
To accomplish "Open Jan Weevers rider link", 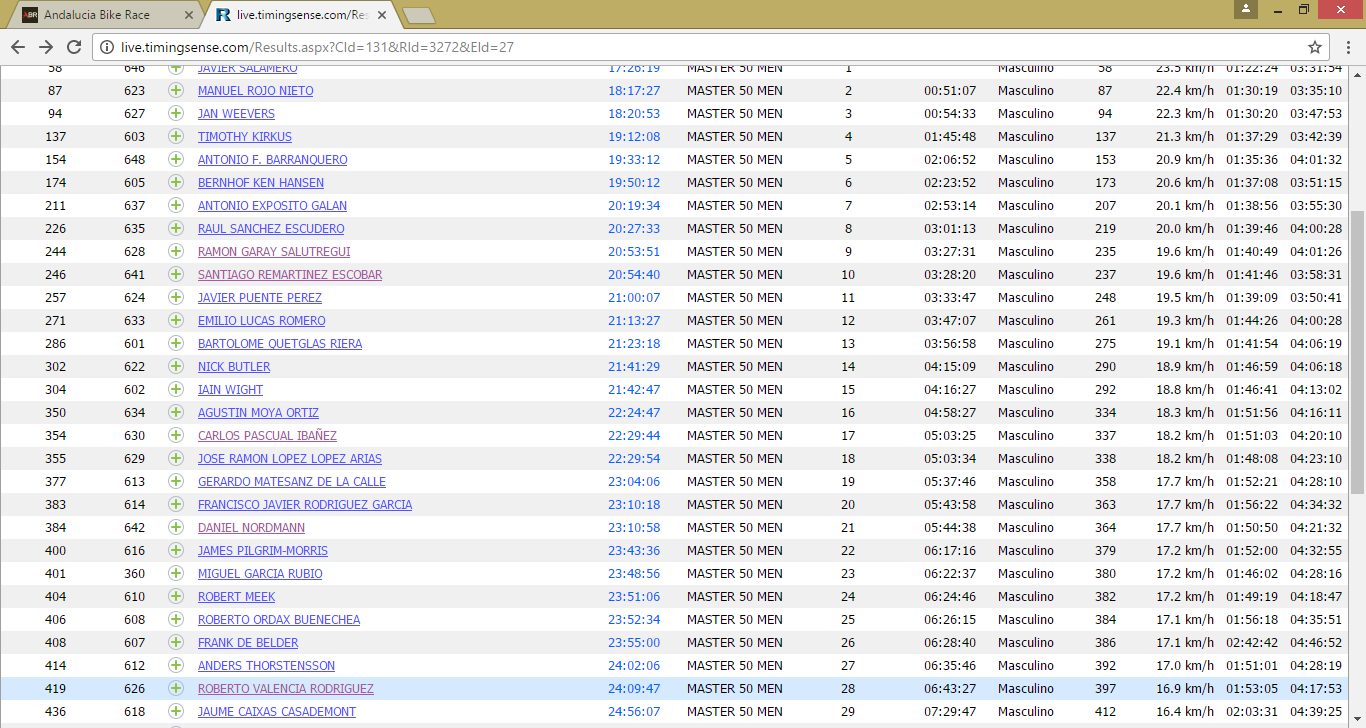I will (236, 114).
